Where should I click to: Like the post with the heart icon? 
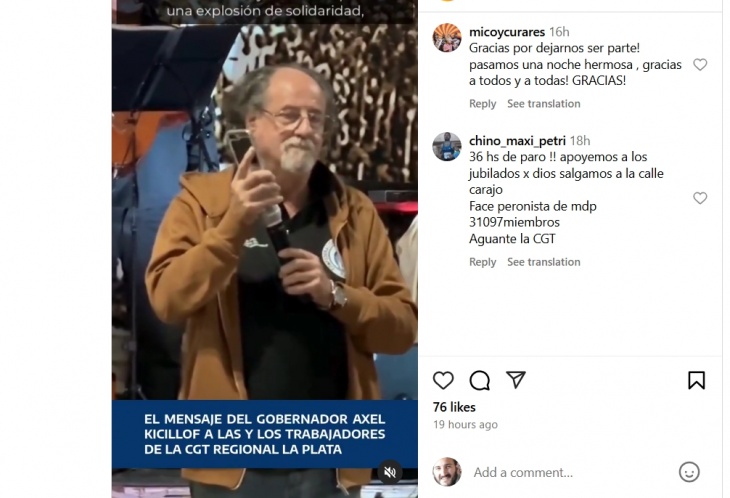(443, 380)
